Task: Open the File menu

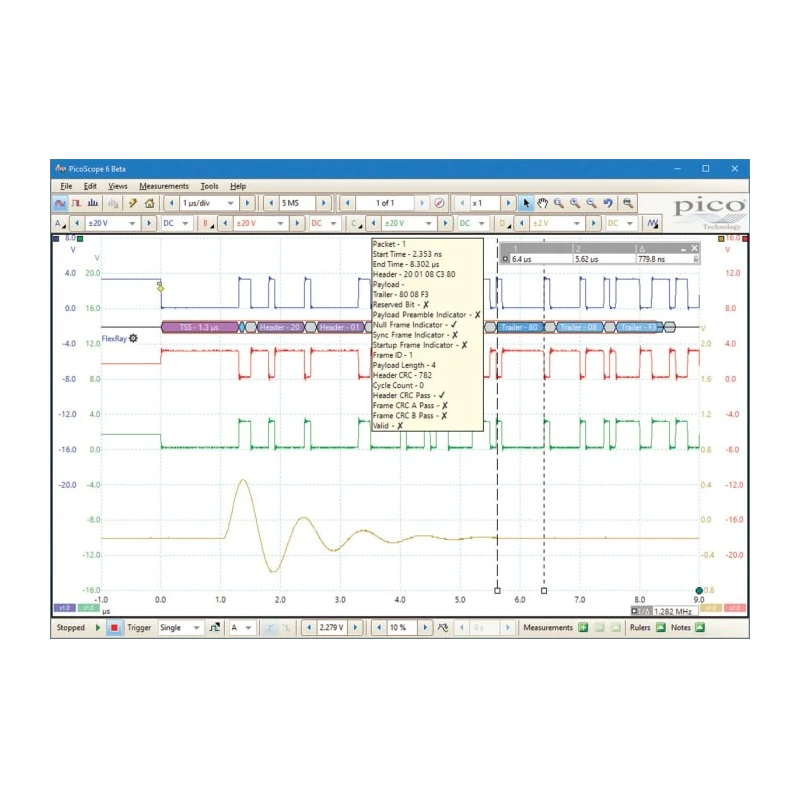Action: [x=66, y=186]
